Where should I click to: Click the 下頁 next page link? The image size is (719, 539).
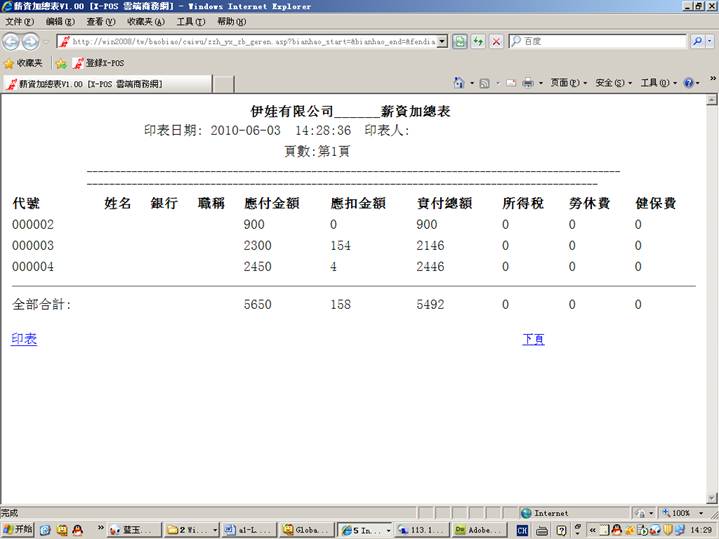pyautogui.click(x=533, y=340)
